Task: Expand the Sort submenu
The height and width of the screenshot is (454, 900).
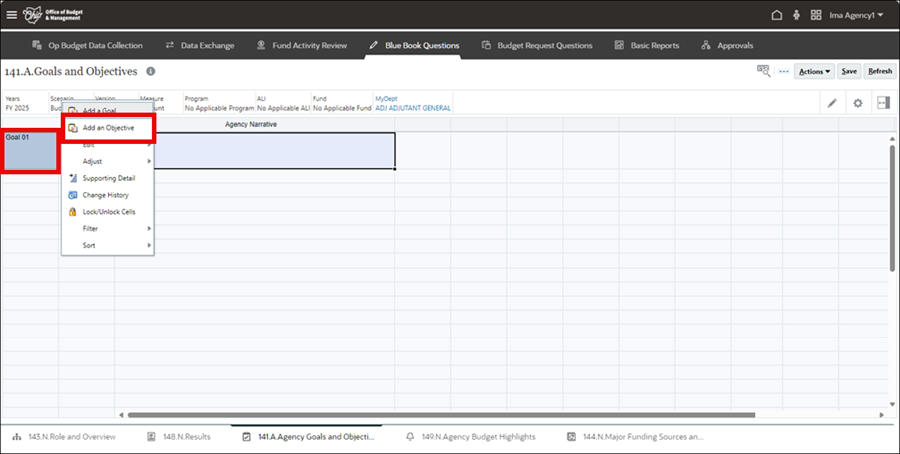Action: 108,245
